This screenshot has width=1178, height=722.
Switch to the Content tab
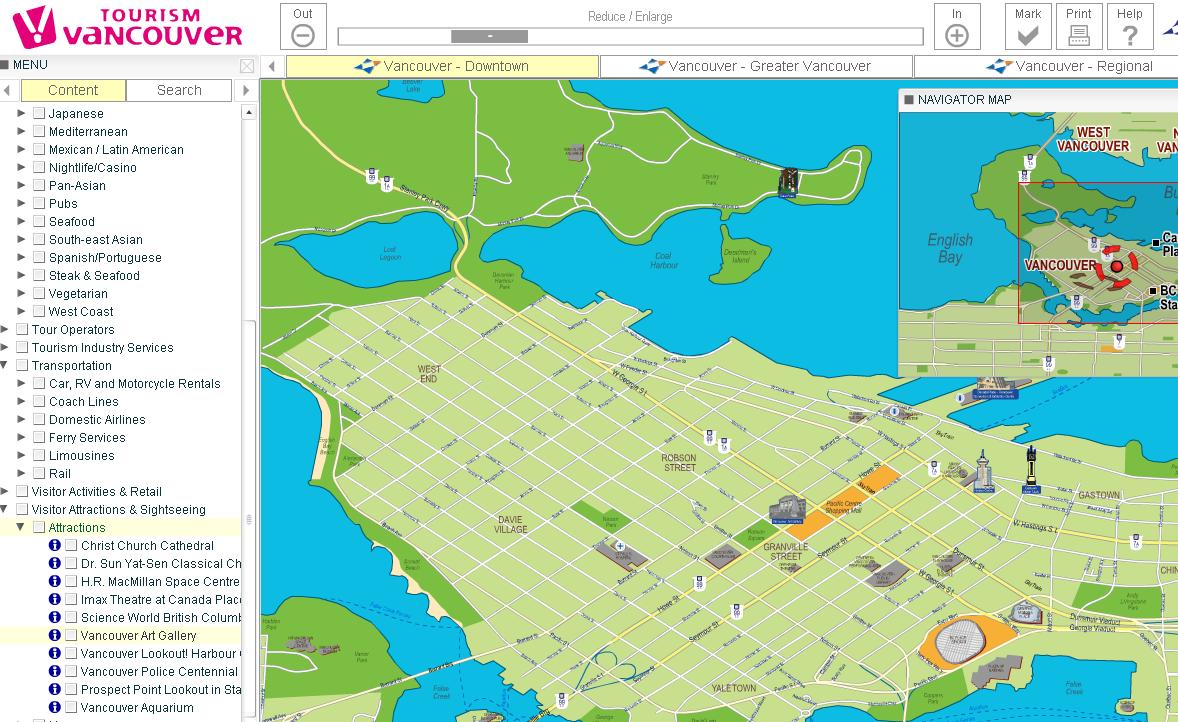pos(73,90)
